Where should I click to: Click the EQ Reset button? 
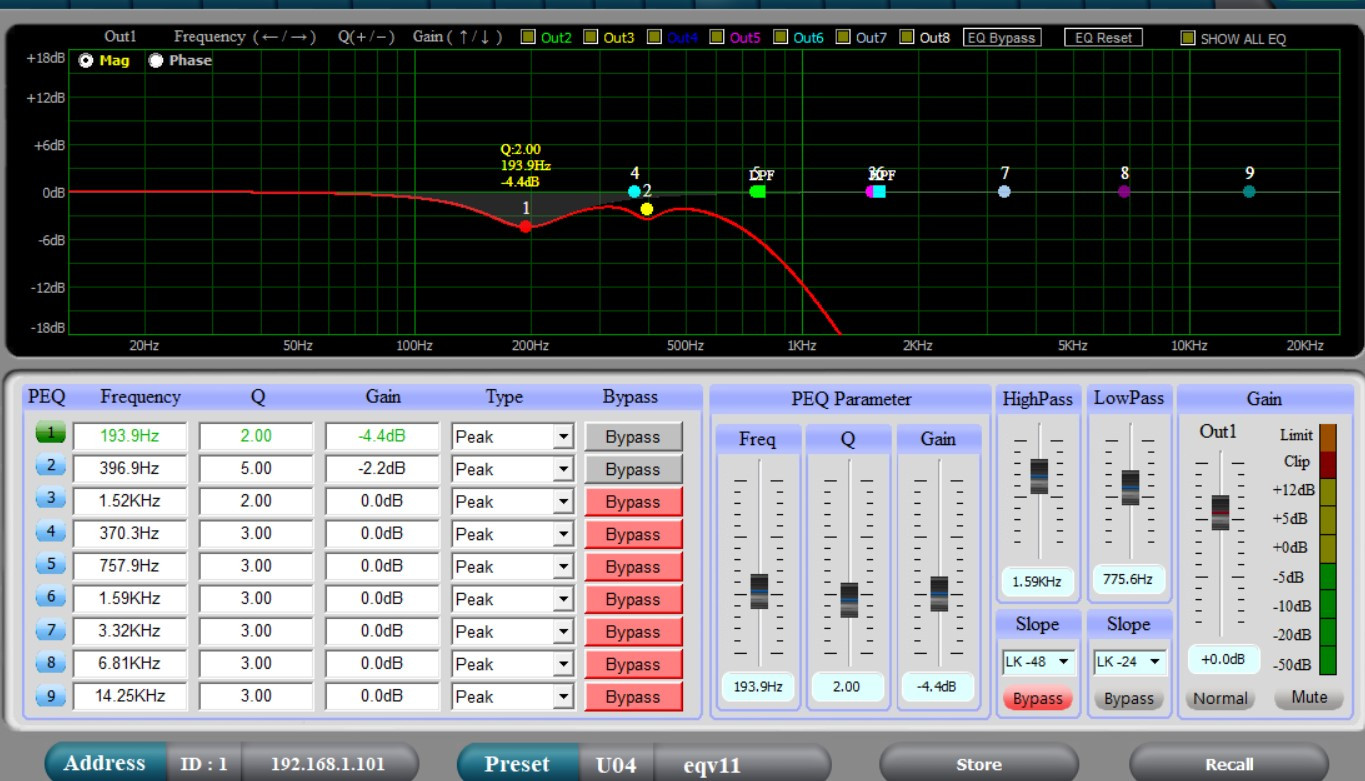click(x=1103, y=38)
